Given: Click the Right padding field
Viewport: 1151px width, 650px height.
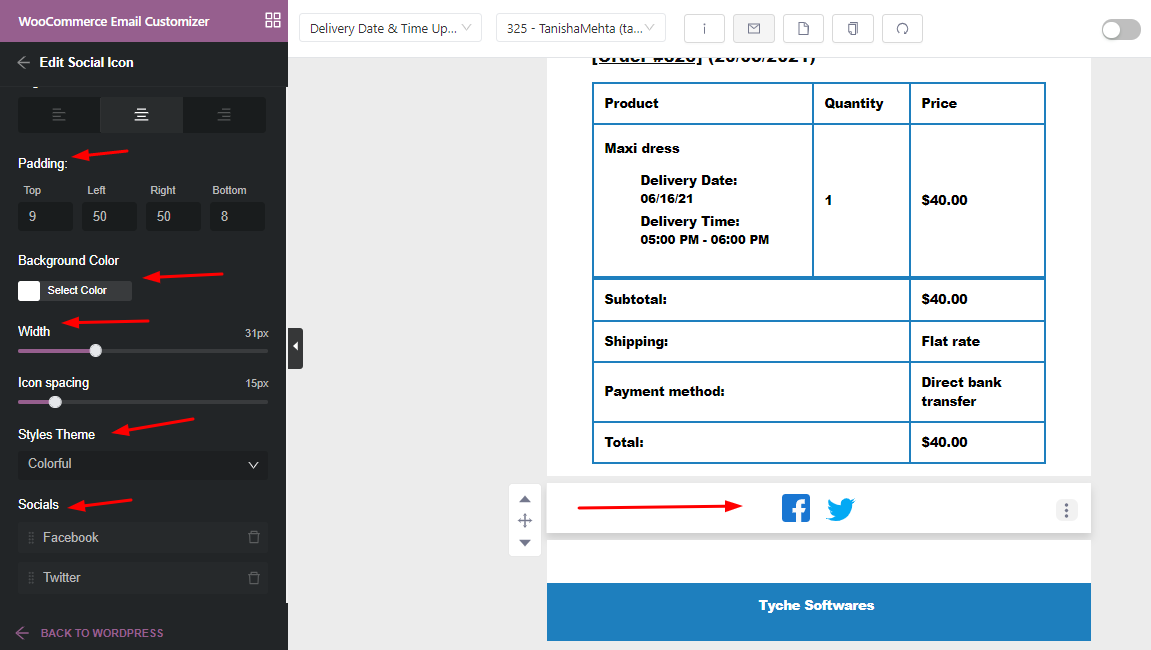Looking at the screenshot, I should coord(173,217).
